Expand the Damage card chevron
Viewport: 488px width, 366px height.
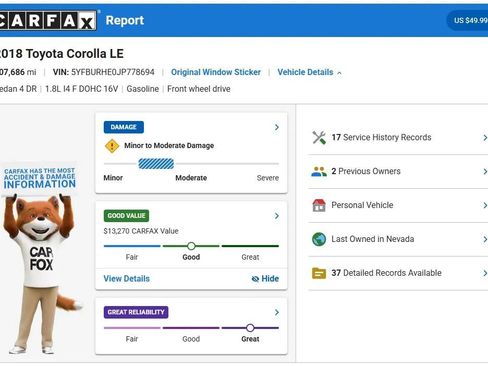click(x=277, y=127)
